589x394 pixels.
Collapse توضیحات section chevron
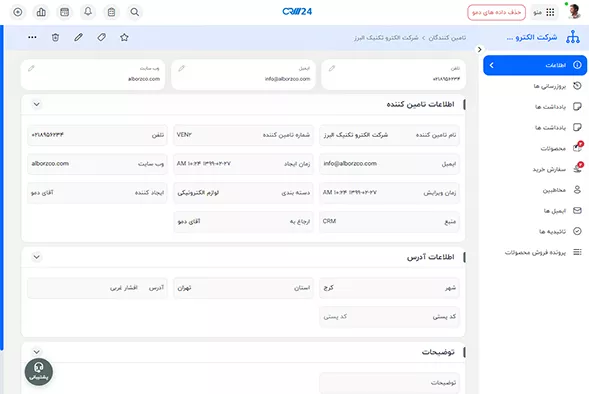coord(36,352)
